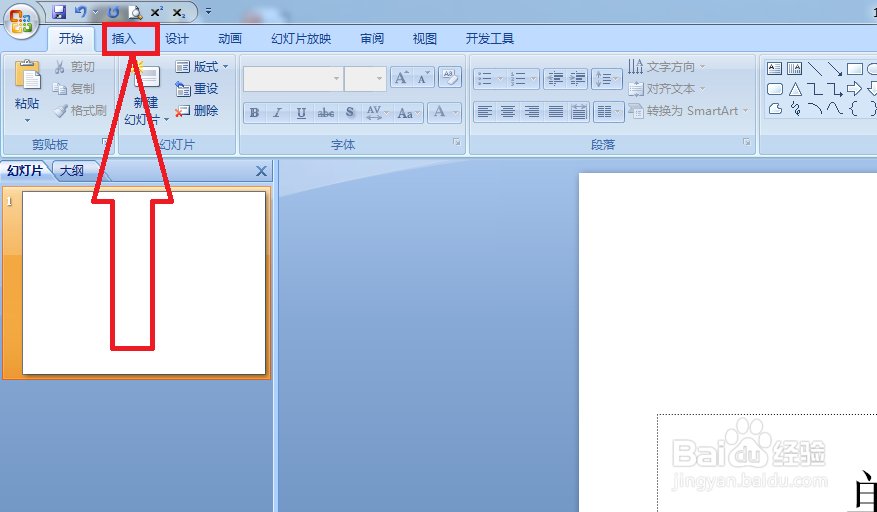Toggle underline formatting

coord(301,112)
